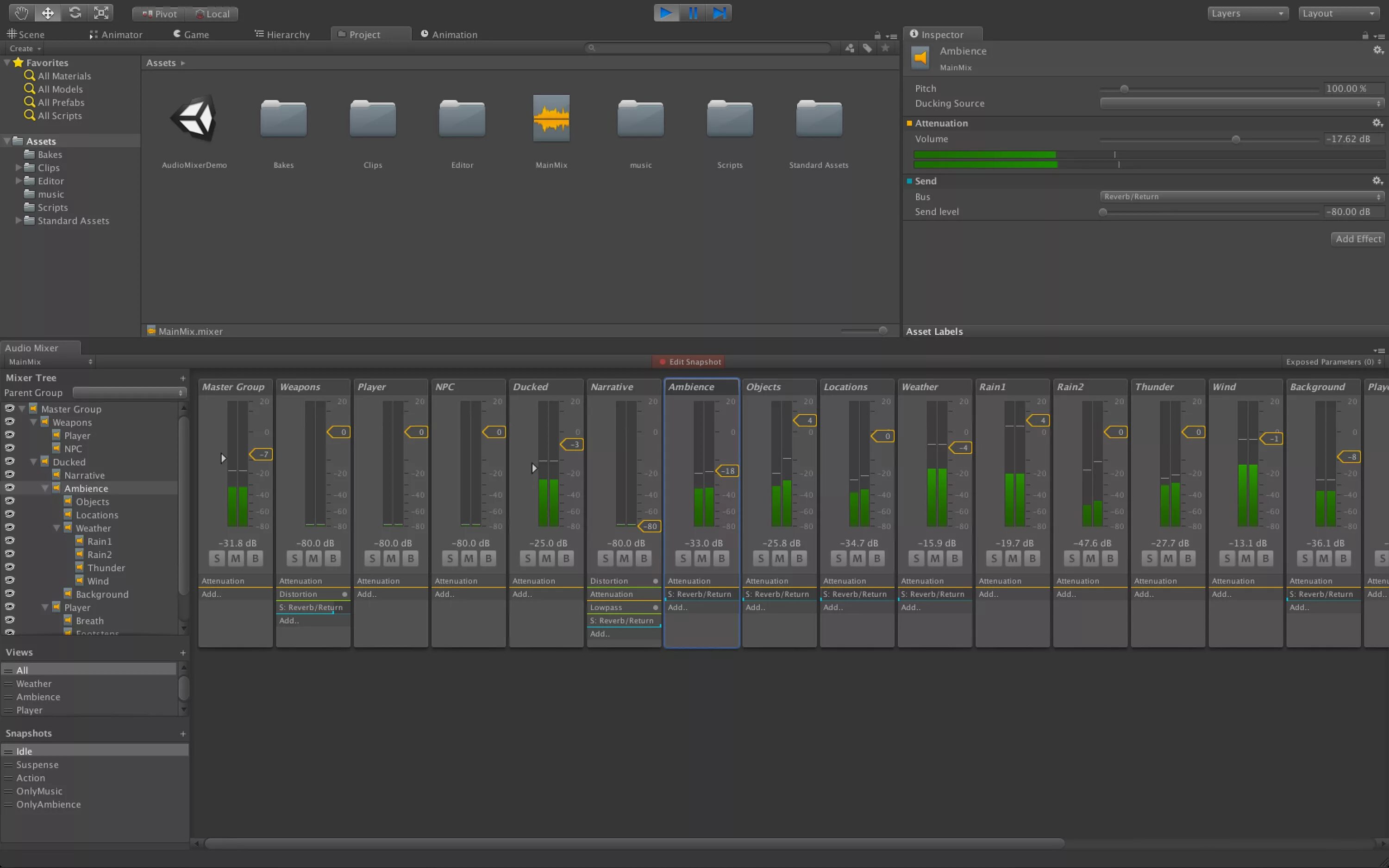Select the Move tool icon
1389x868 pixels.
[48, 12]
